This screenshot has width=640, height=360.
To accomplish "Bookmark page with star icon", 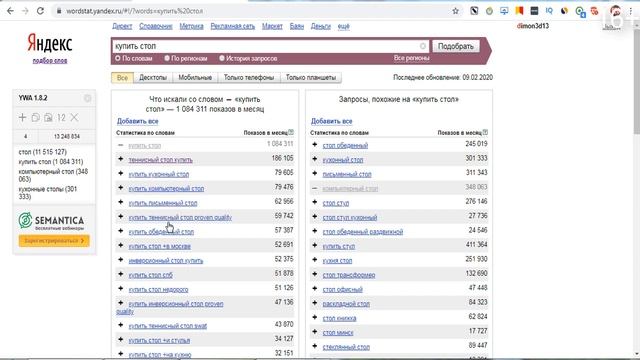I will [x=456, y=11].
